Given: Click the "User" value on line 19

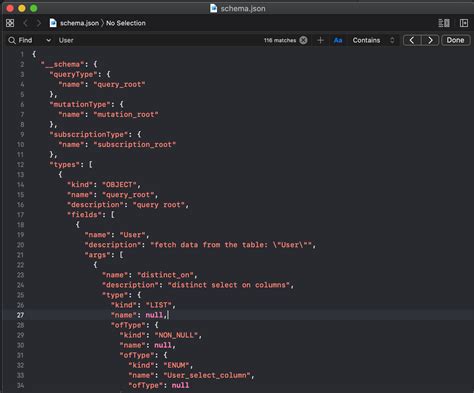Looking at the screenshot, I should 132,235.
